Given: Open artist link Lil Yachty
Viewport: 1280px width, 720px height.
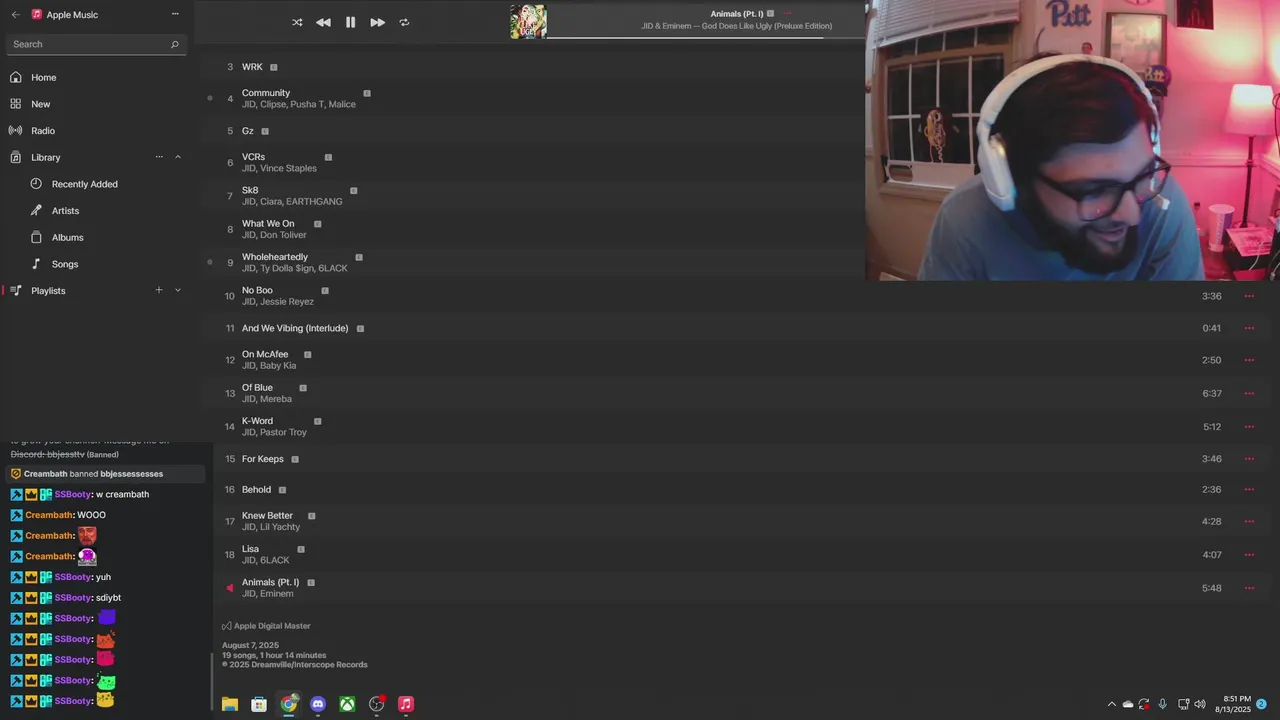Looking at the screenshot, I should (x=280, y=527).
